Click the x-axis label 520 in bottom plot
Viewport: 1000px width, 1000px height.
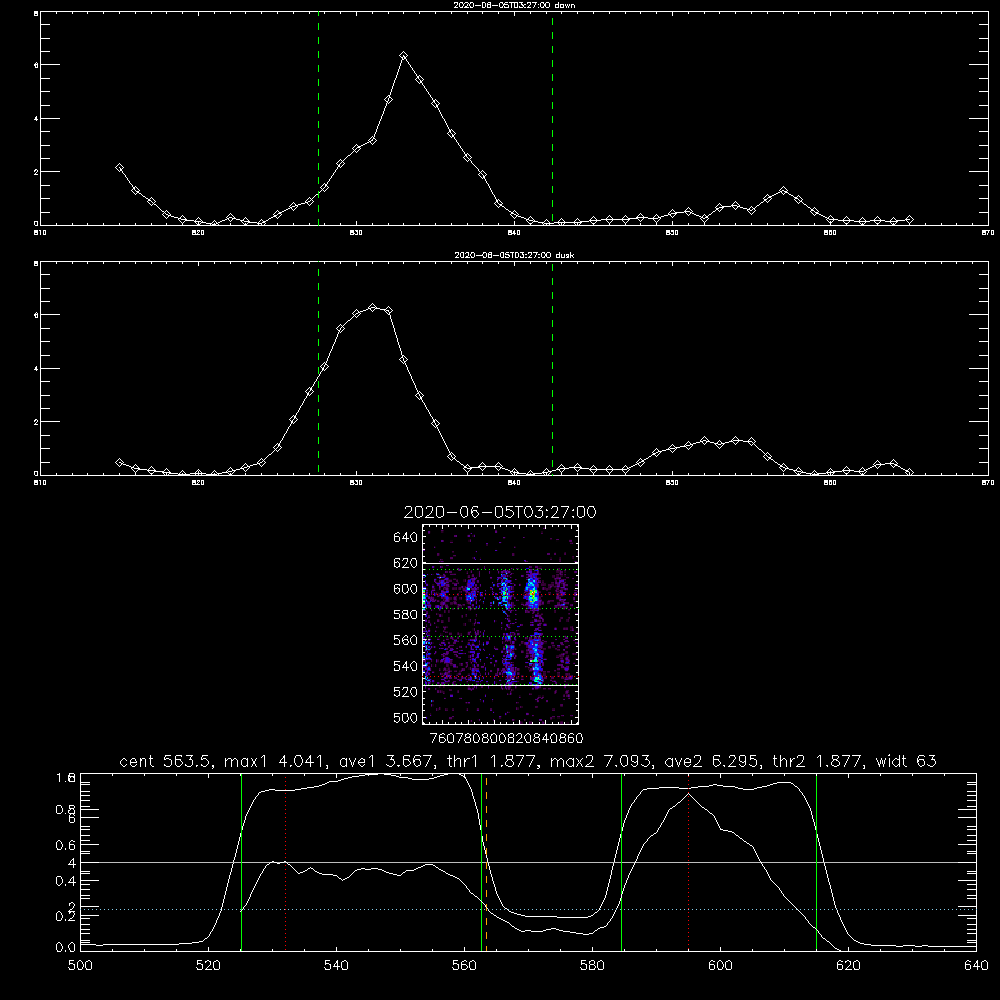pos(208,966)
